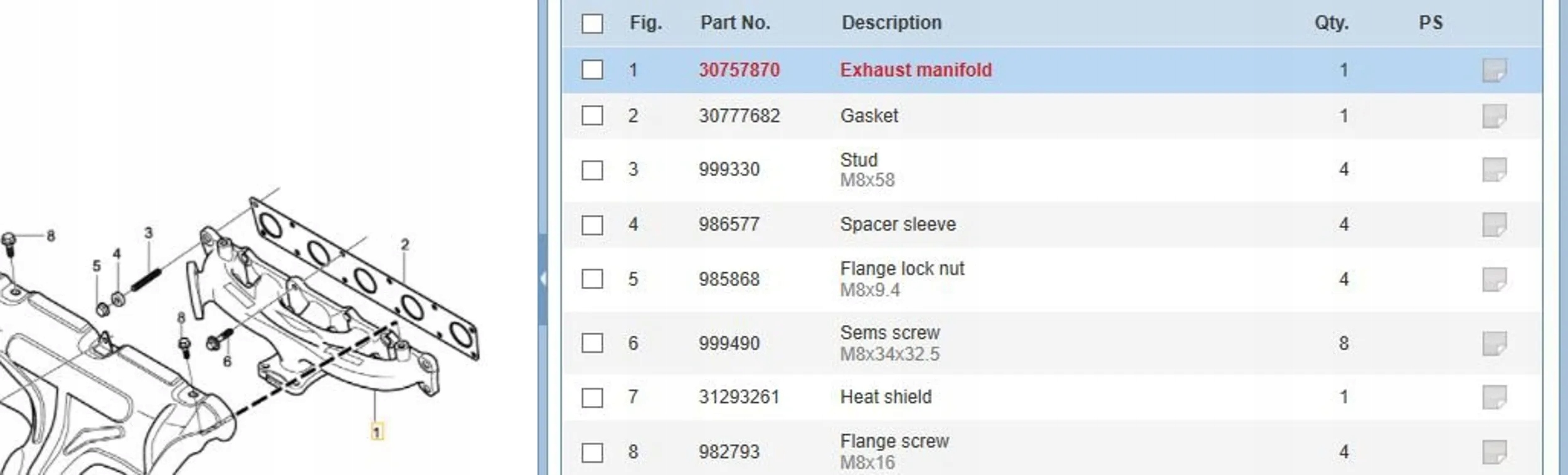Viewport: 1568px width, 475px height.
Task: Check the select-all checkbox in table header
Action: click(x=592, y=24)
